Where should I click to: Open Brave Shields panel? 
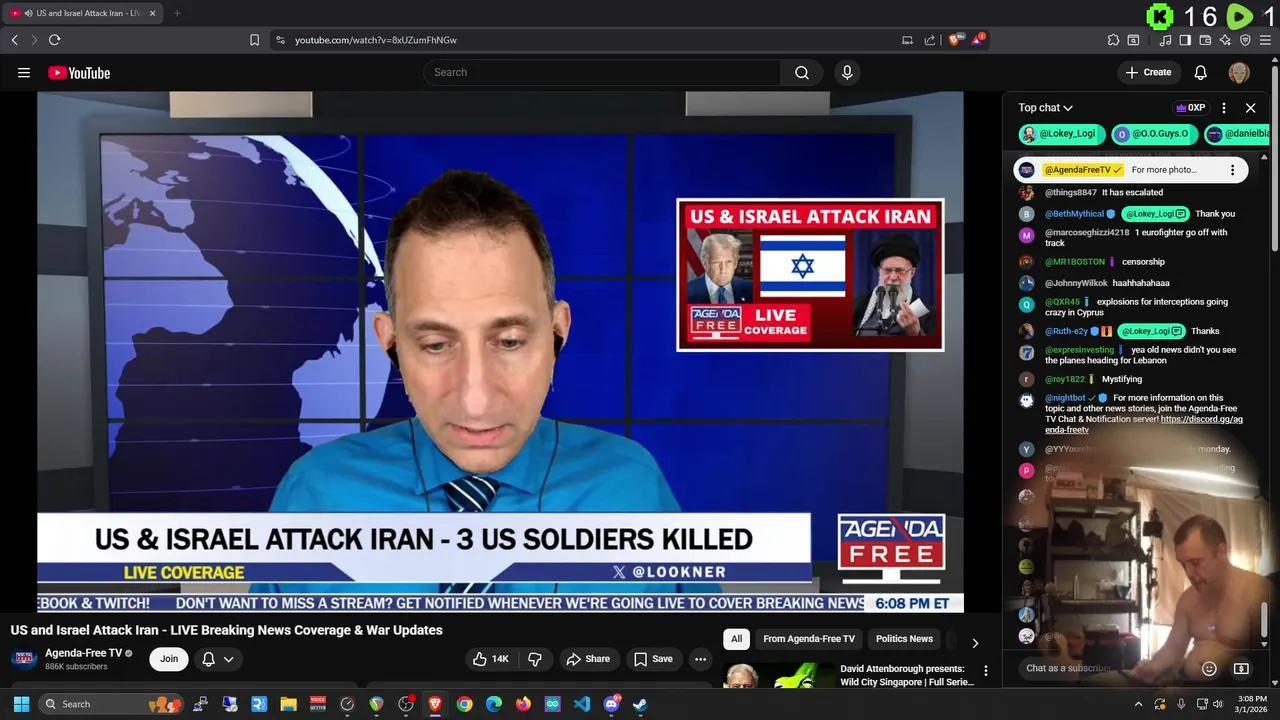955,40
